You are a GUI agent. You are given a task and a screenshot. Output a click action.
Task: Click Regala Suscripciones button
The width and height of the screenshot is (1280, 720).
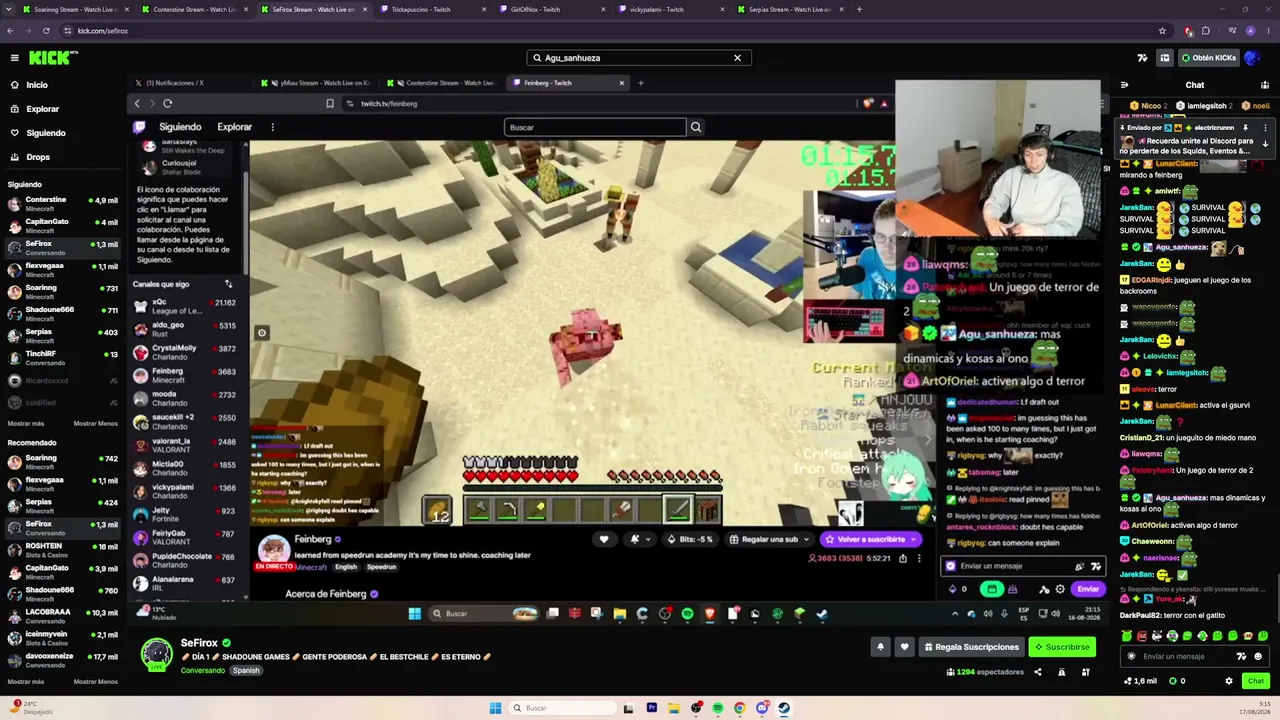pos(971,647)
